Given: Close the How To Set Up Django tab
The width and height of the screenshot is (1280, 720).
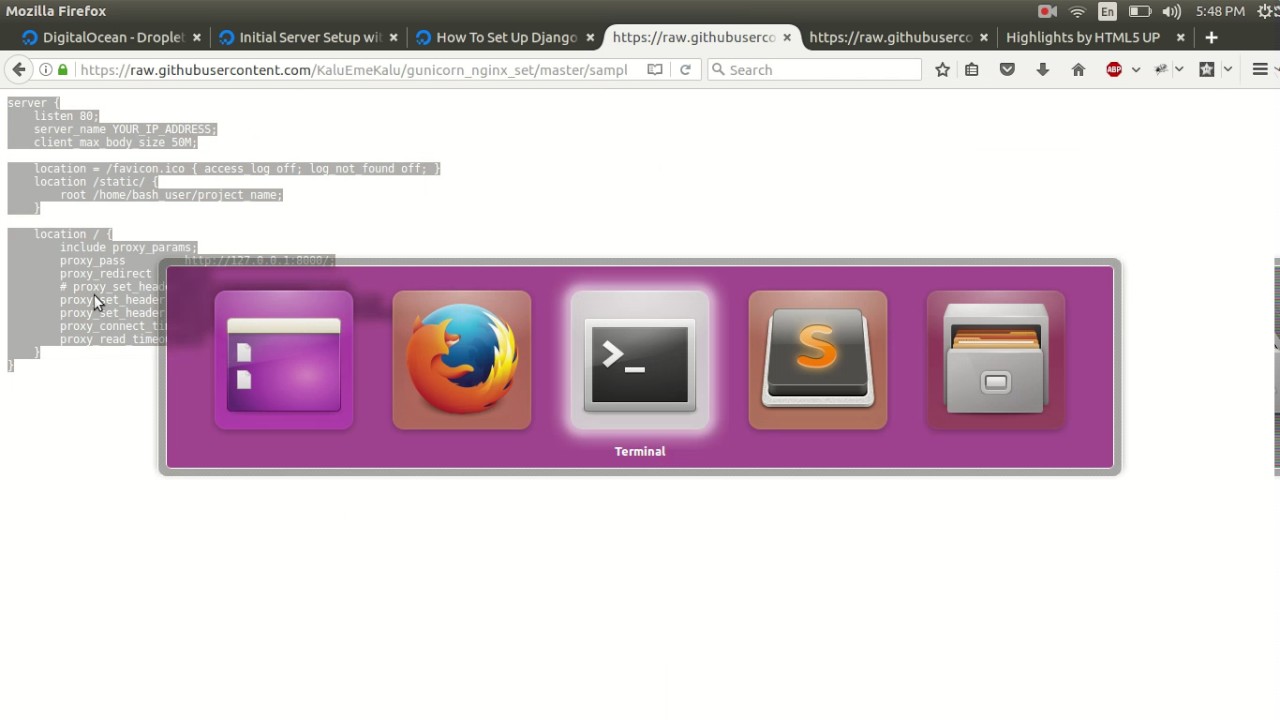Looking at the screenshot, I should (x=590, y=37).
